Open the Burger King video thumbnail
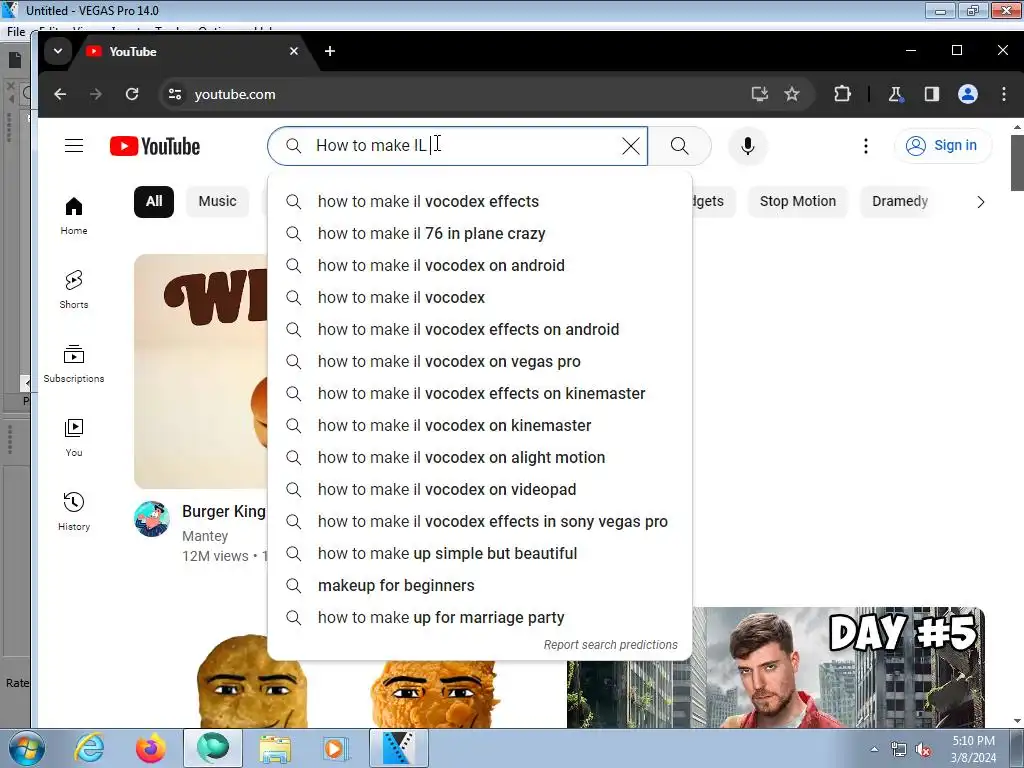Screen dimensions: 1024x768 pyautogui.click(x=200, y=371)
